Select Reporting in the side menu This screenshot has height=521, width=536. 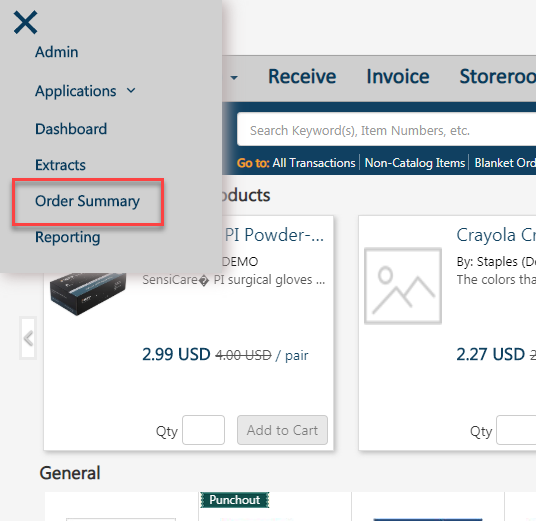[68, 237]
